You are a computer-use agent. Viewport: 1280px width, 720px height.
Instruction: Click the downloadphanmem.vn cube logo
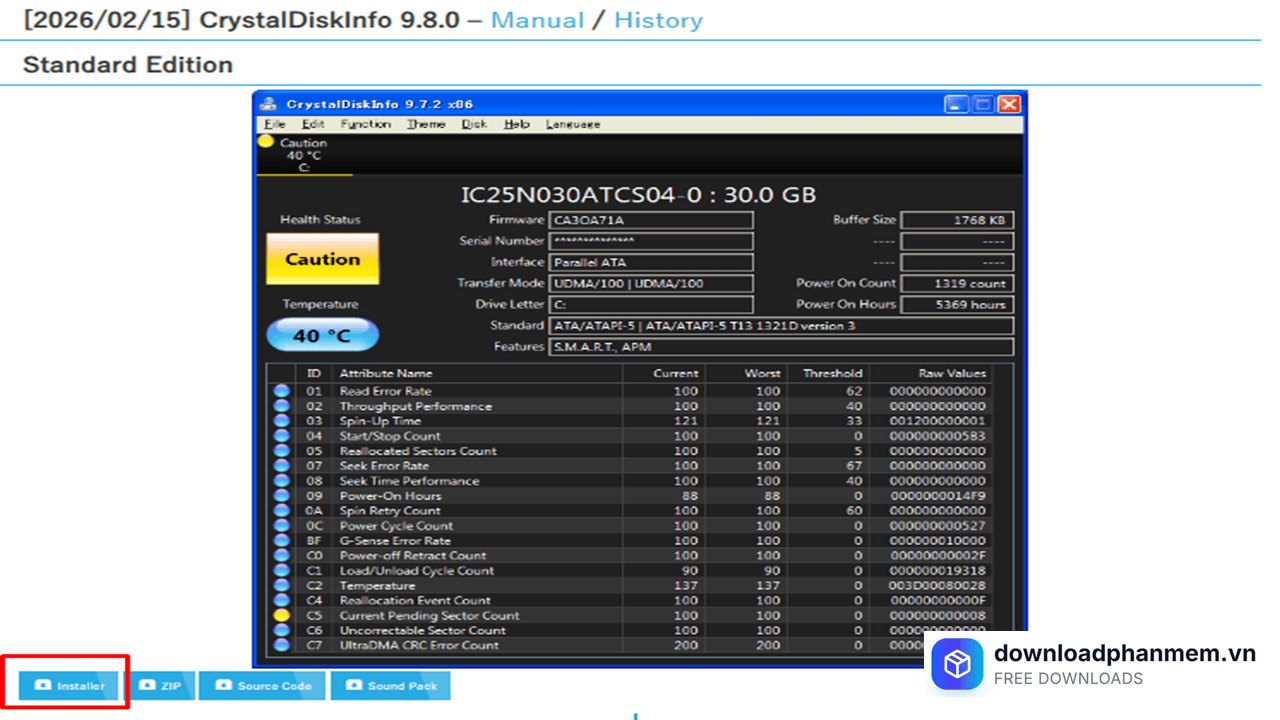click(x=957, y=665)
